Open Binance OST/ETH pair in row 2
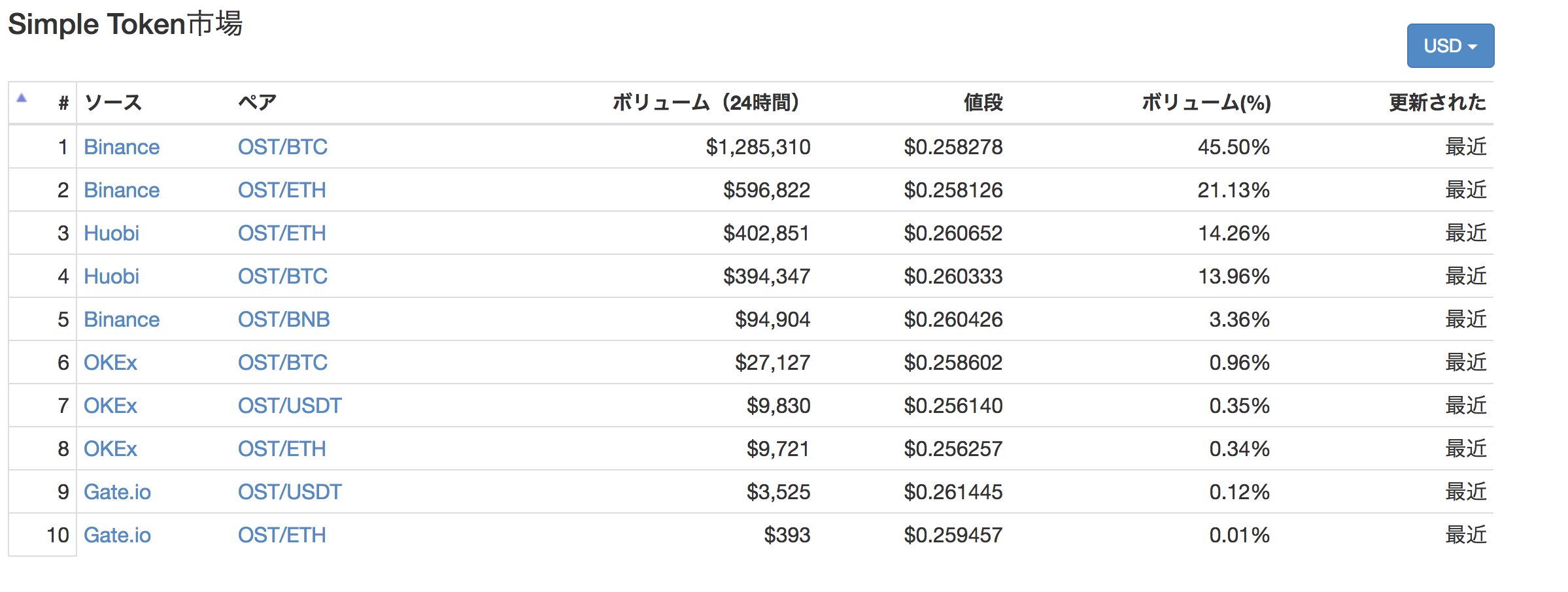The image size is (1568, 592). 282,190
